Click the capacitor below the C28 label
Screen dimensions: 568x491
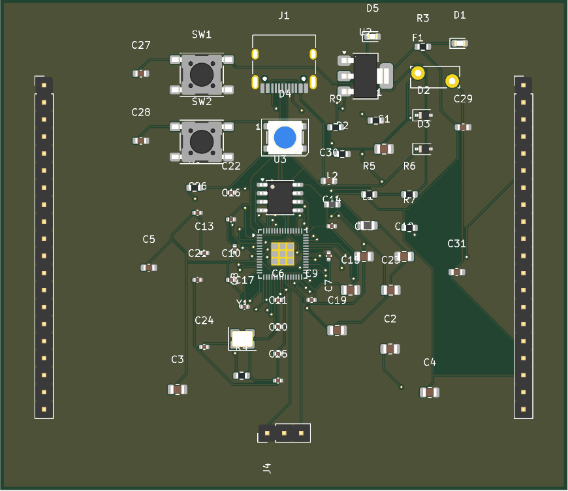(141, 141)
